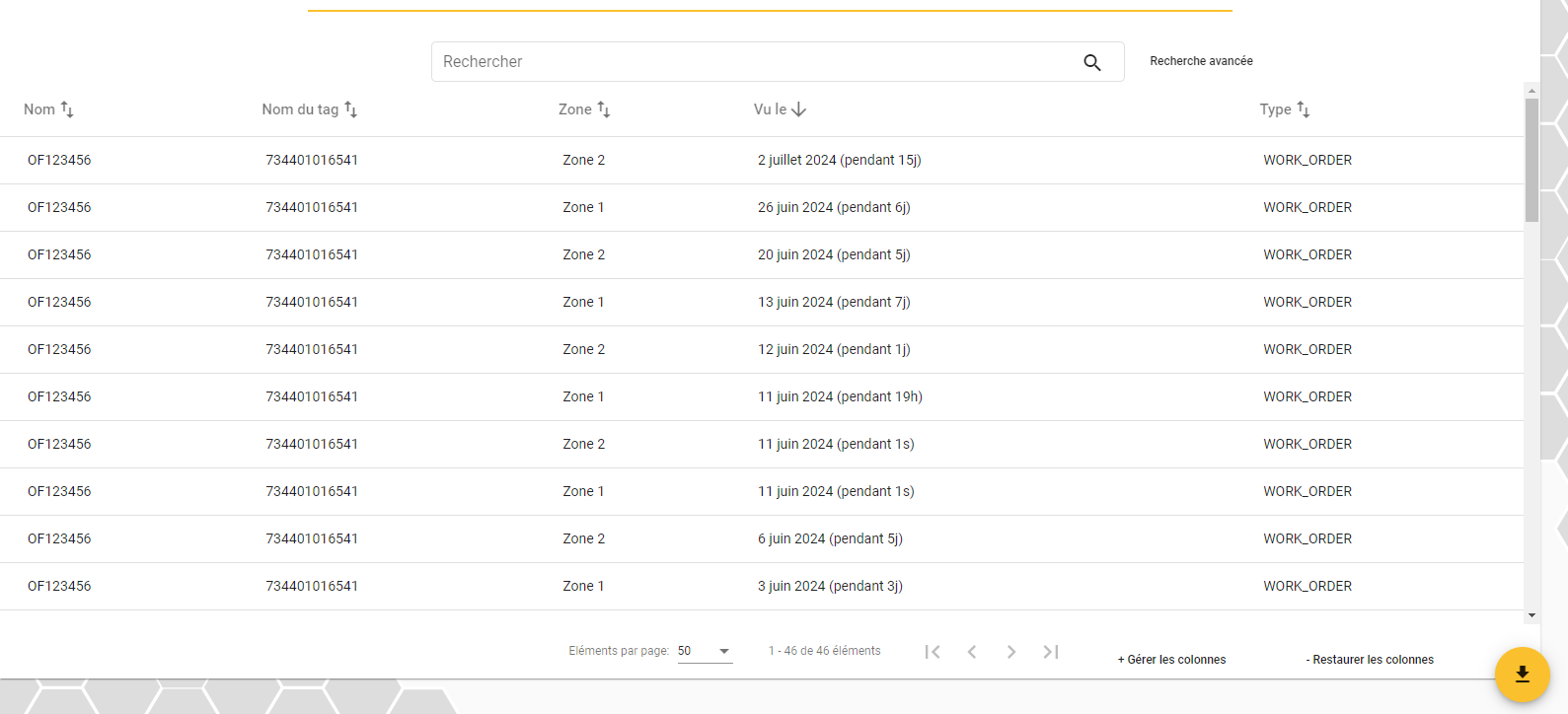Sort the Zone column

(604, 109)
